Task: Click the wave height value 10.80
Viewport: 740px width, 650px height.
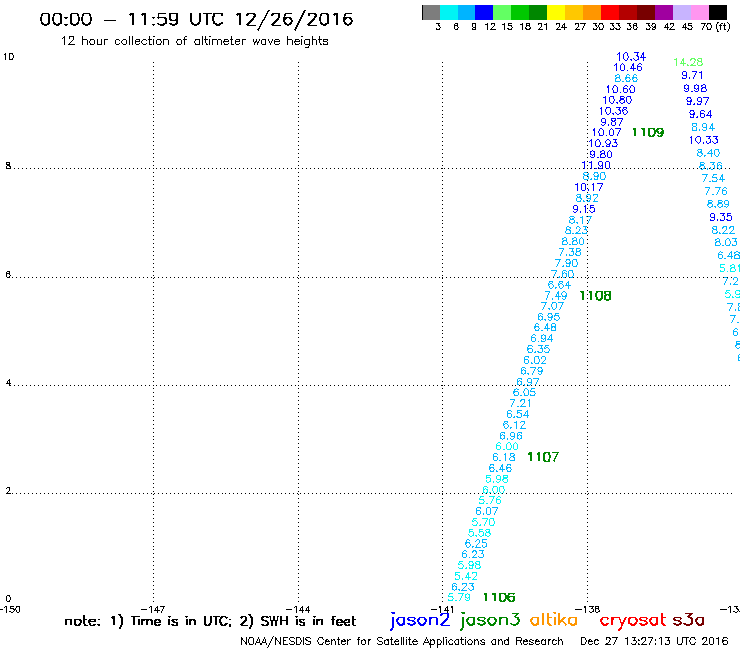Action: pos(617,100)
